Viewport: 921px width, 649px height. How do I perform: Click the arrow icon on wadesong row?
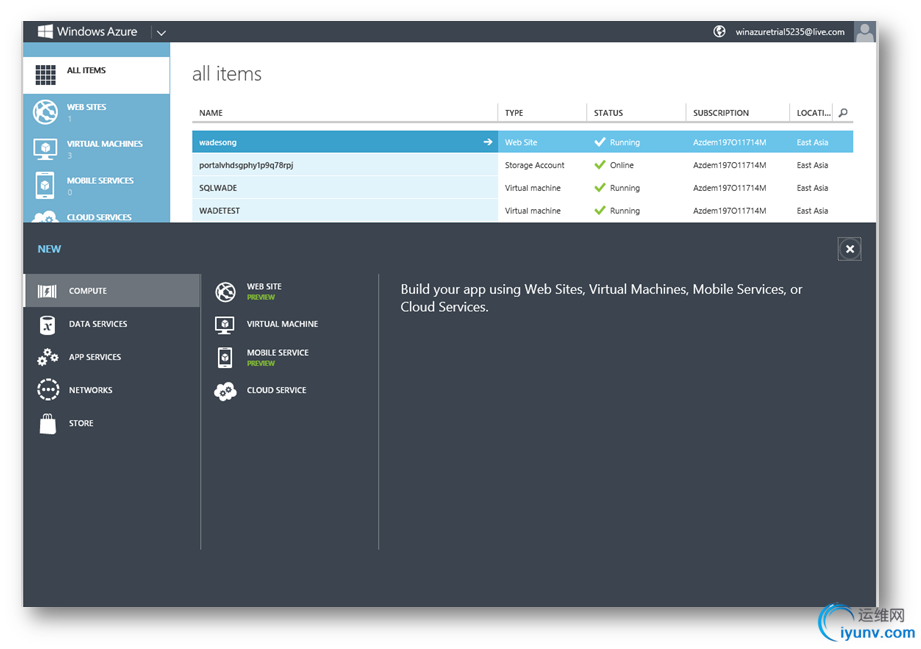(x=488, y=142)
